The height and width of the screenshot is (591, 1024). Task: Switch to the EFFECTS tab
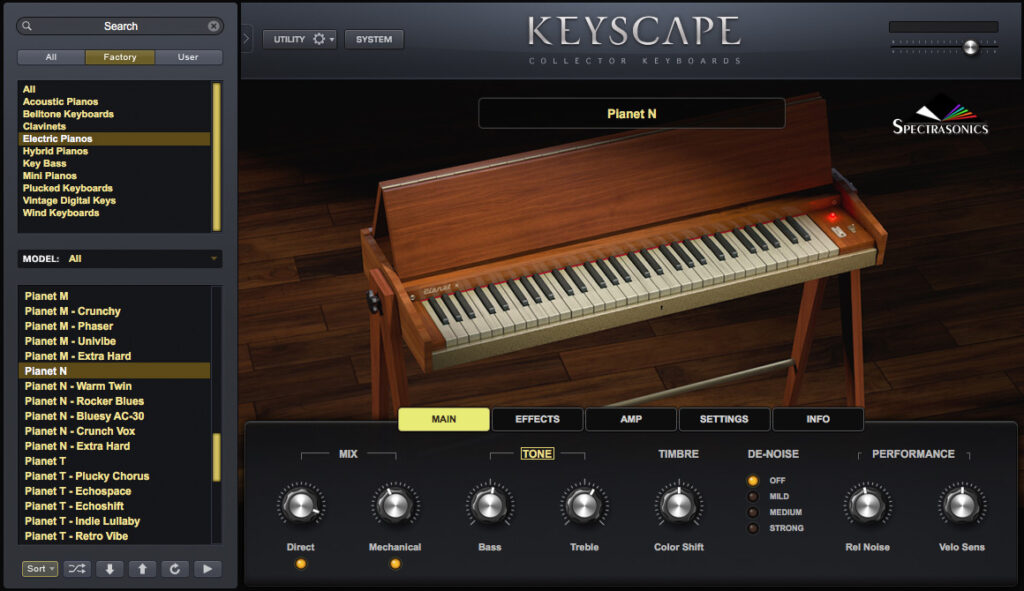click(x=537, y=419)
